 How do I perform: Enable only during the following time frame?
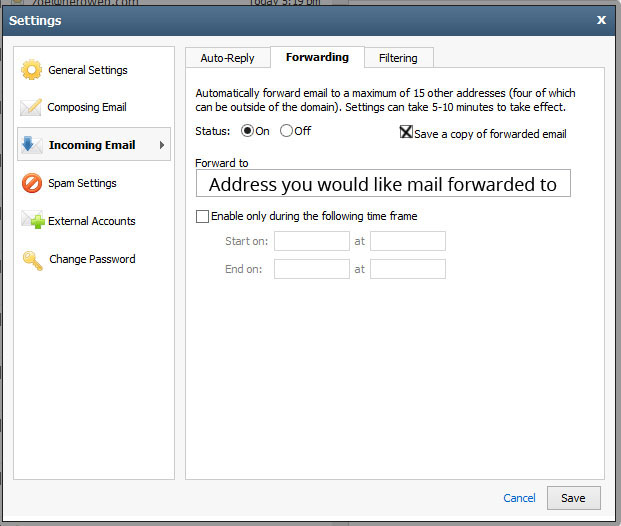pos(202,216)
